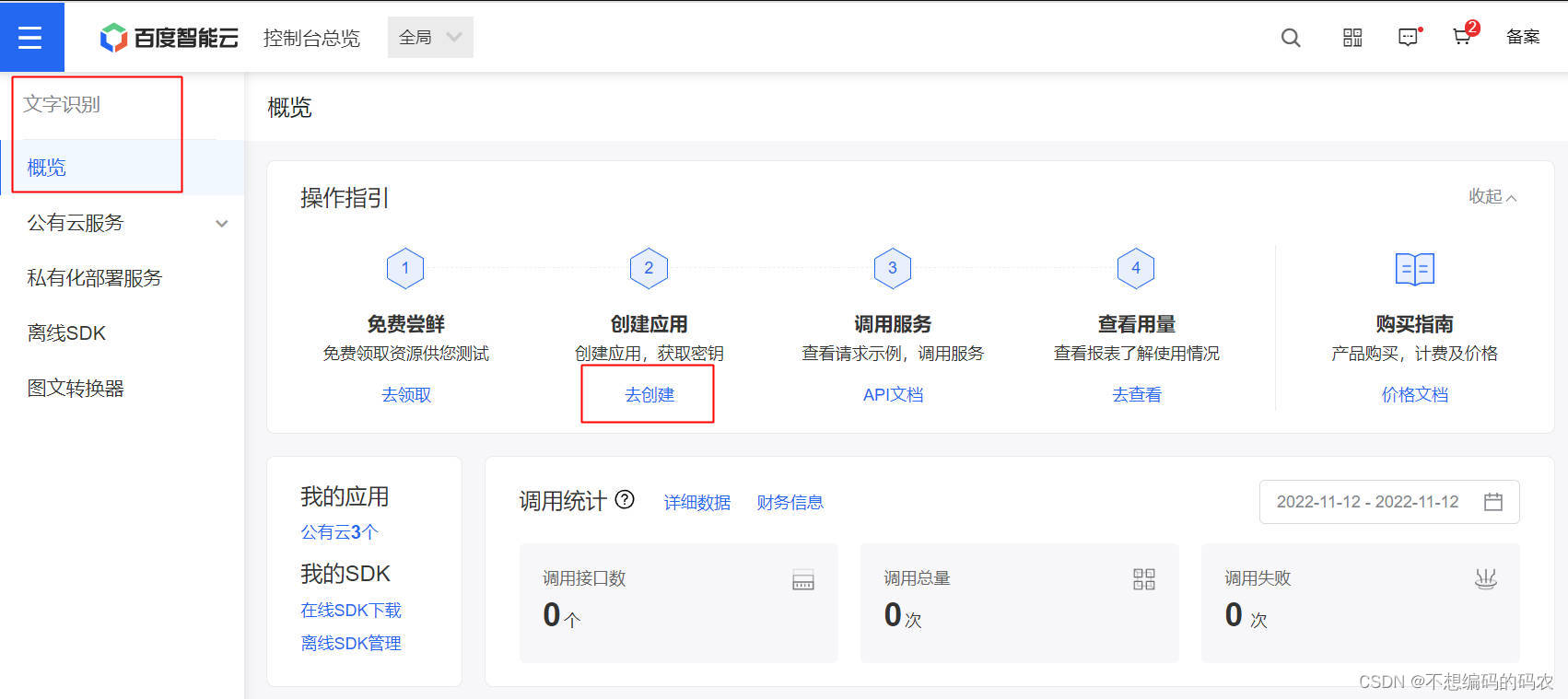Click step 3 hexagon 调用服务
1568x699 pixels.
892,268
